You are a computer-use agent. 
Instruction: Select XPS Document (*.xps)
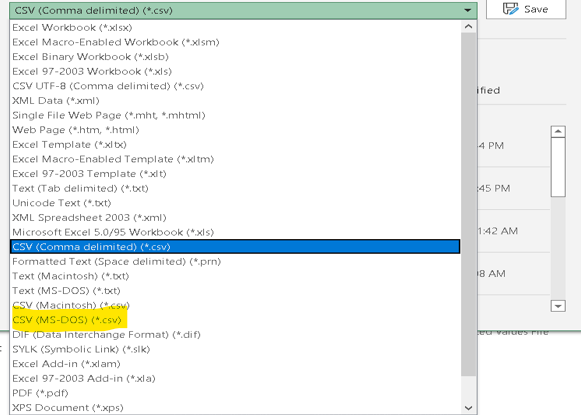235,408
